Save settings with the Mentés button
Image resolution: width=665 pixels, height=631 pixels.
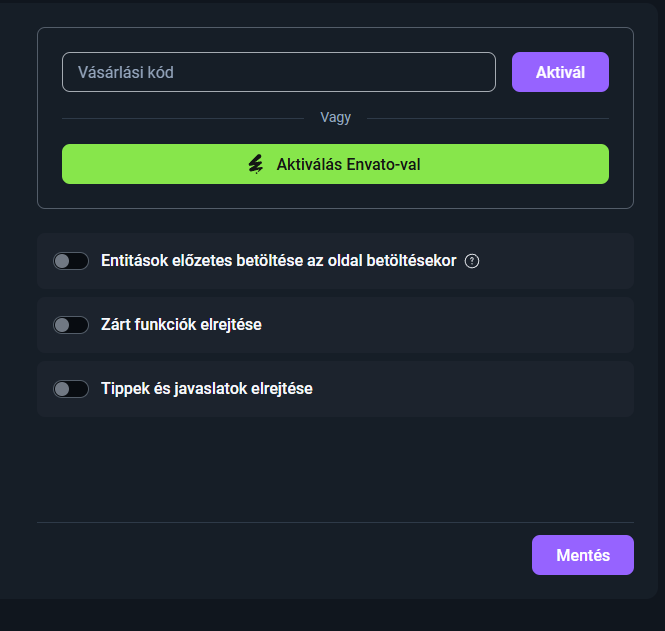click(x=582, y=555)
